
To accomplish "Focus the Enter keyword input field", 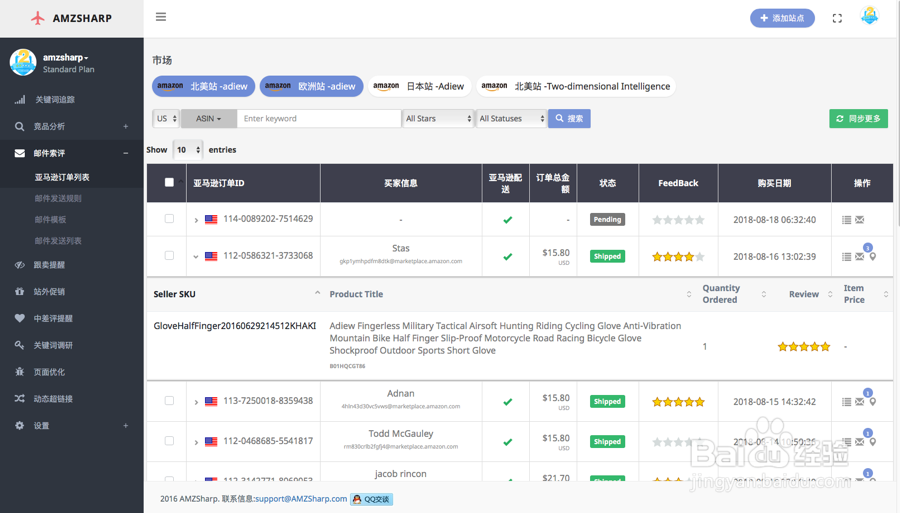I will [319, 118].
